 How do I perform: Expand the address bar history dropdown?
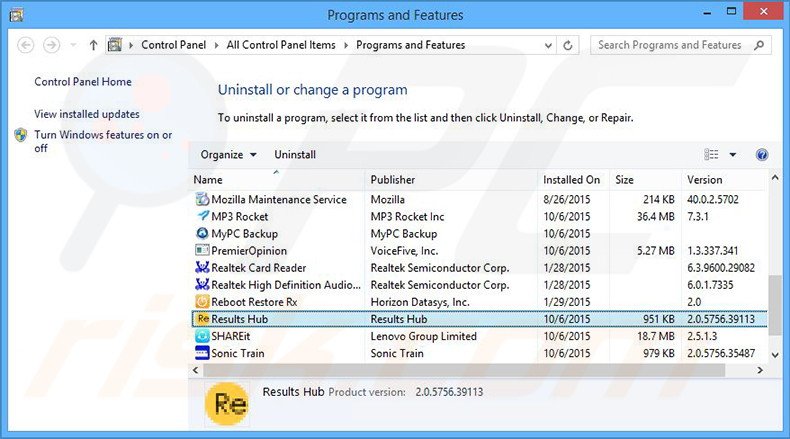[548, 45]
